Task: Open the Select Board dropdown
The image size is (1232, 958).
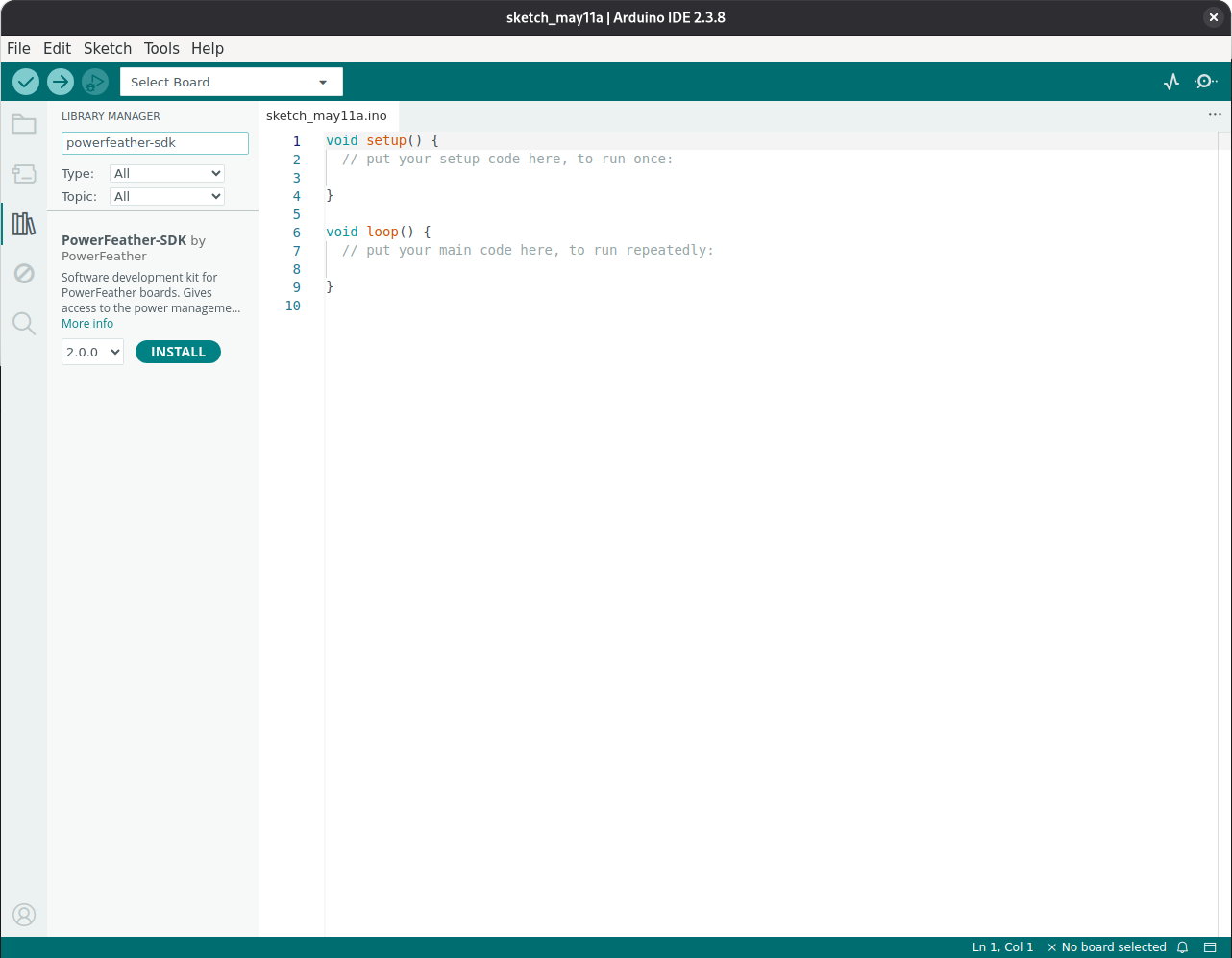Action: click(x=231, y=82)
